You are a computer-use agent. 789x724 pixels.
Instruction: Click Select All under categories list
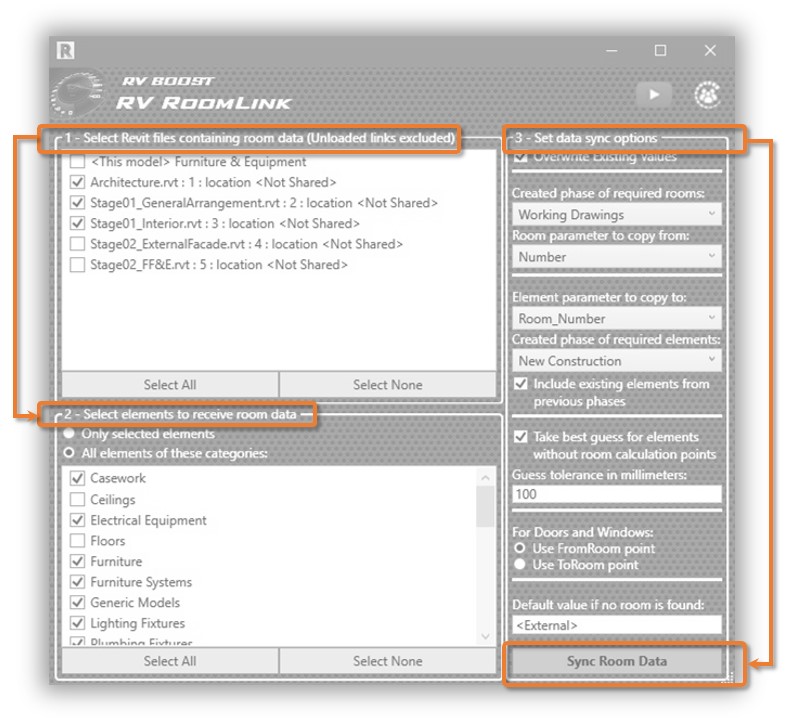pos(170,661)
